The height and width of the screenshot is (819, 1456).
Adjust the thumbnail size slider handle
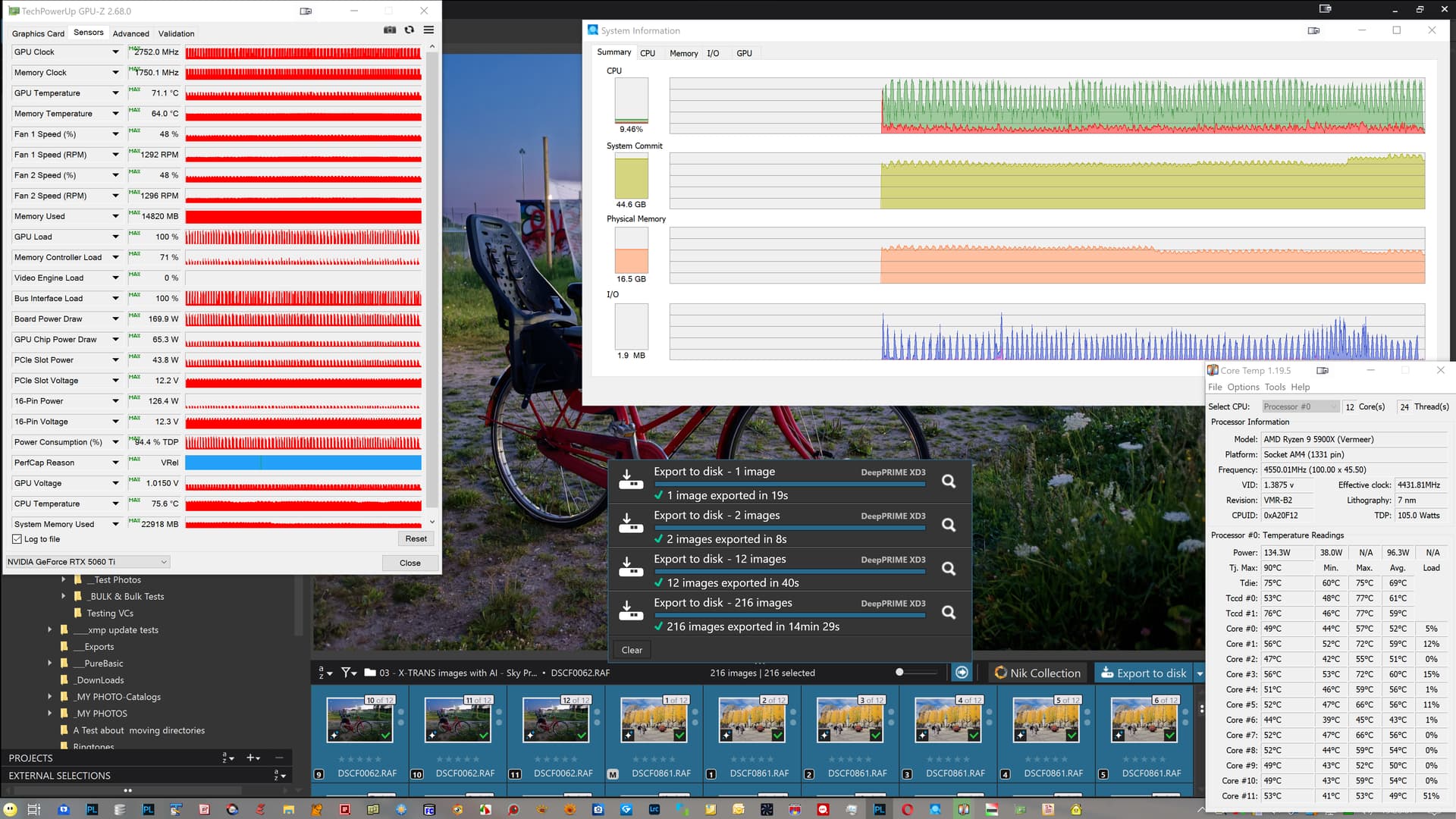pyautogui.click(x=899, y=672)
